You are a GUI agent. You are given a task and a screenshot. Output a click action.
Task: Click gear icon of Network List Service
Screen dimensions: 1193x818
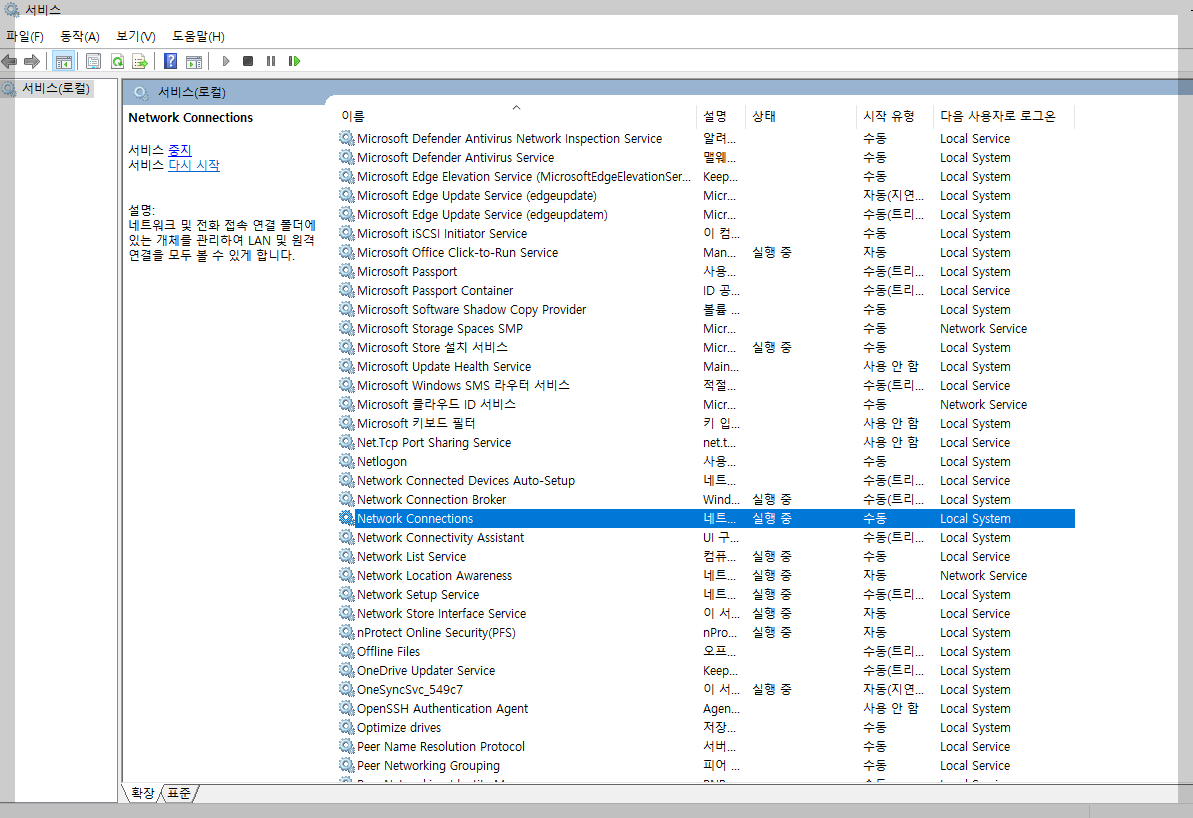346,556
